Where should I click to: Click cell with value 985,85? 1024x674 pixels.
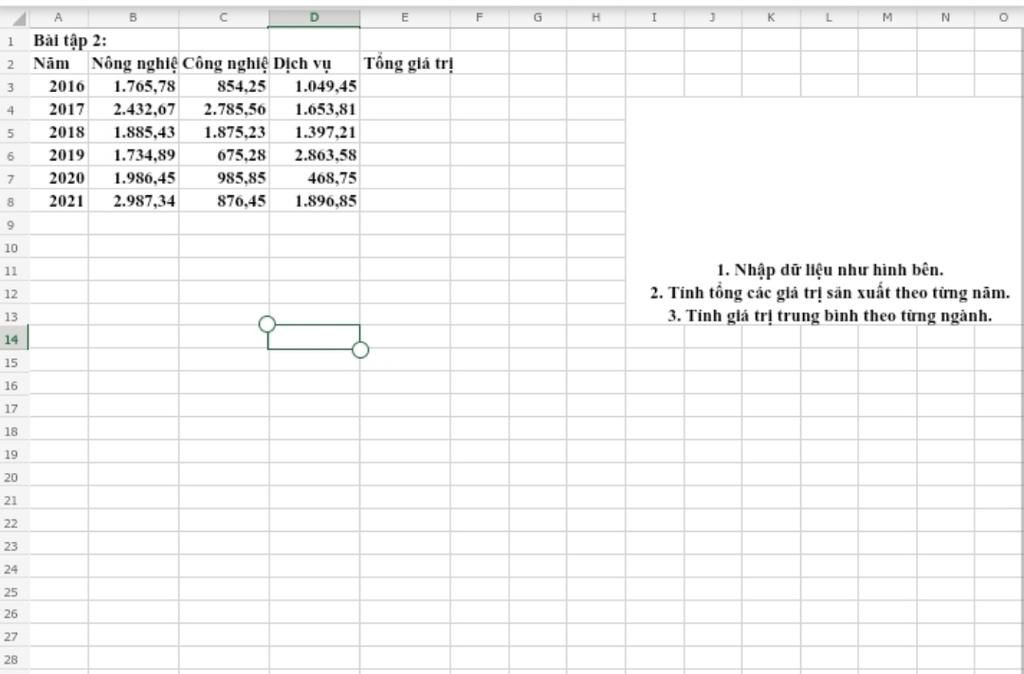tap(223, 178)
